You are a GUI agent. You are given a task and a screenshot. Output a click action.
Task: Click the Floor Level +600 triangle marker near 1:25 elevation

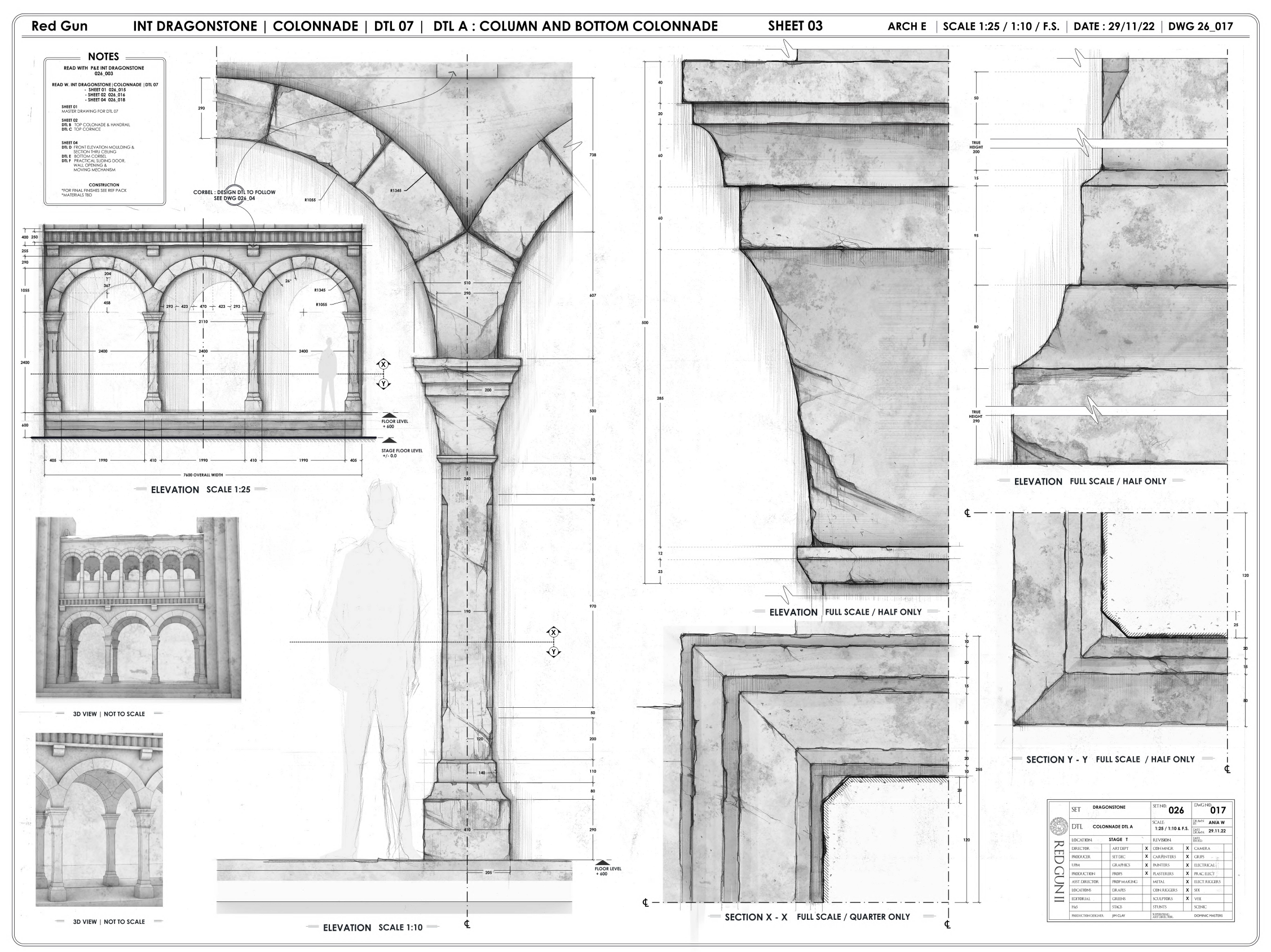pyautogui.click(x=389, y=415)
